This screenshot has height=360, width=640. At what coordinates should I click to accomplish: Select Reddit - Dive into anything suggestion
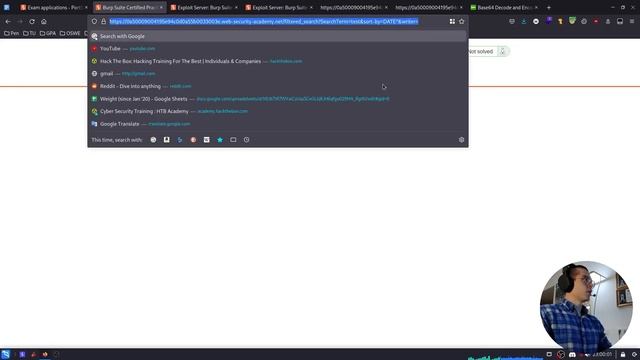point(278,86)
